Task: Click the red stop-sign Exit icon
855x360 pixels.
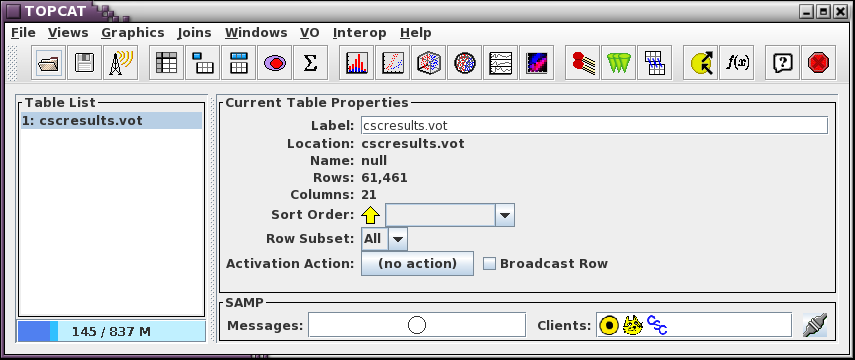Action: (818, 63)
